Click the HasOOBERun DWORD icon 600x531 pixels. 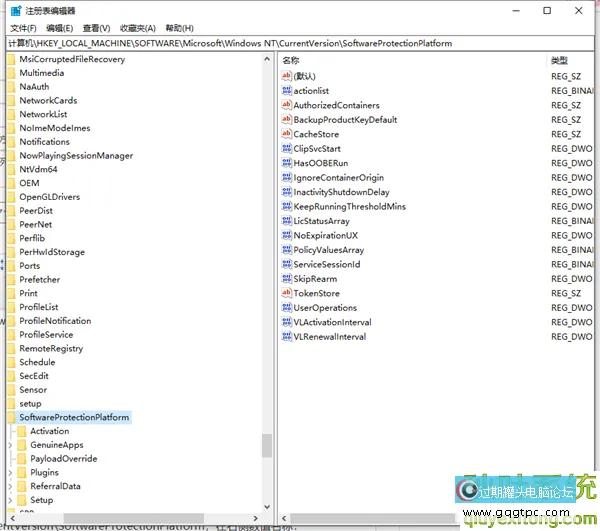(x=287, y=163)
